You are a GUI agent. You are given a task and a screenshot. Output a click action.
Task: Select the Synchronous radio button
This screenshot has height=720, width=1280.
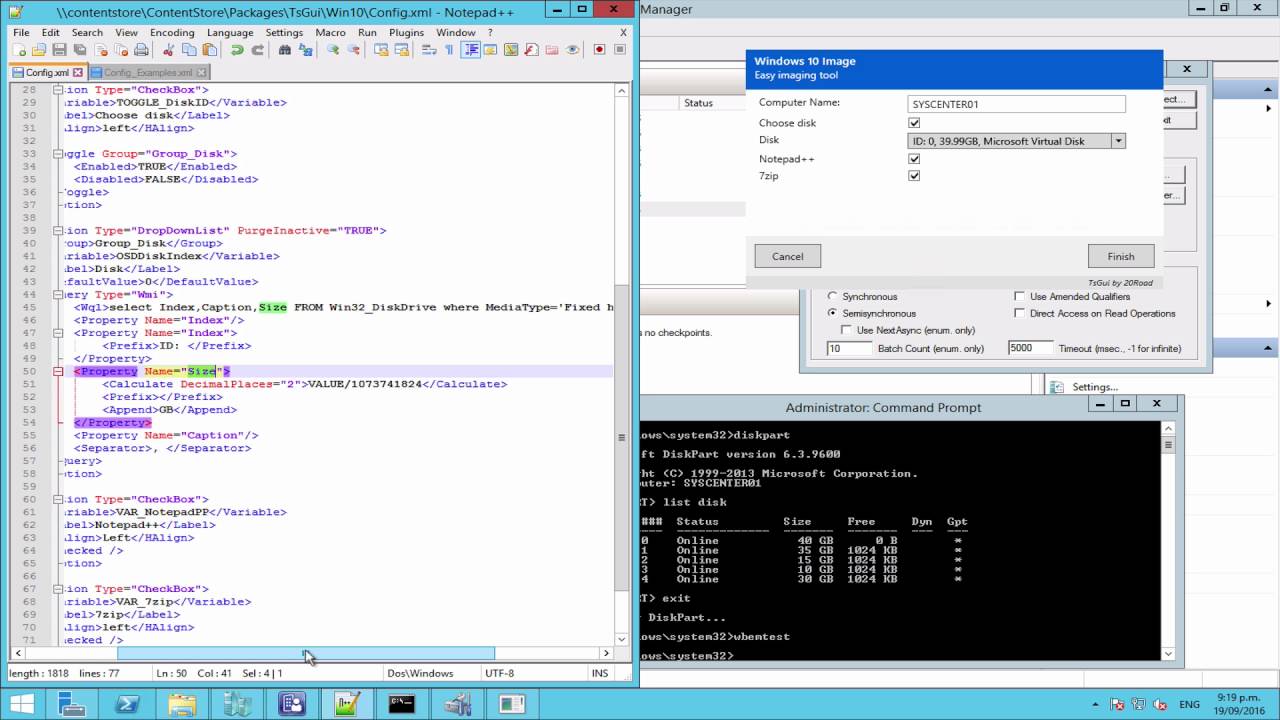pyautogui.click(x=832, y=296)
